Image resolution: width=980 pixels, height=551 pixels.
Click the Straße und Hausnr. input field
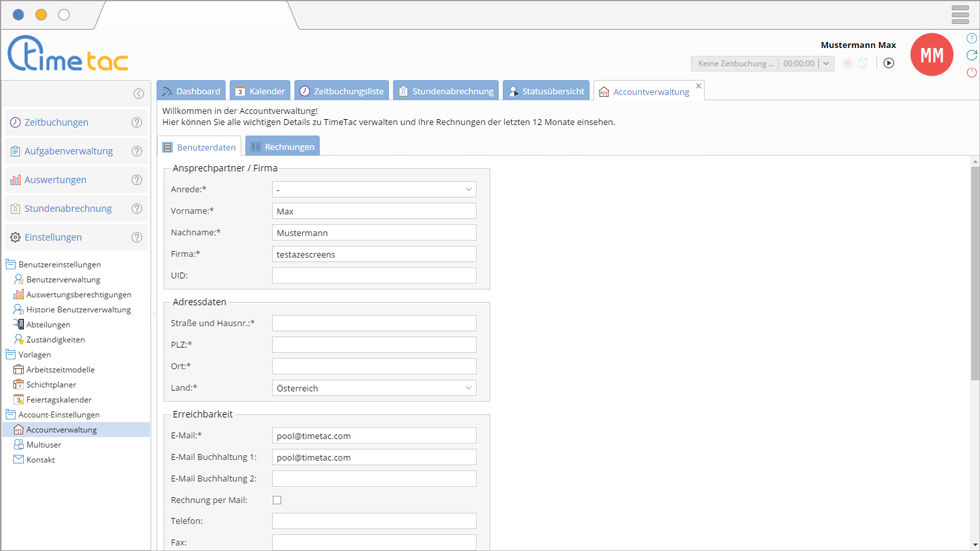point(374,323)
